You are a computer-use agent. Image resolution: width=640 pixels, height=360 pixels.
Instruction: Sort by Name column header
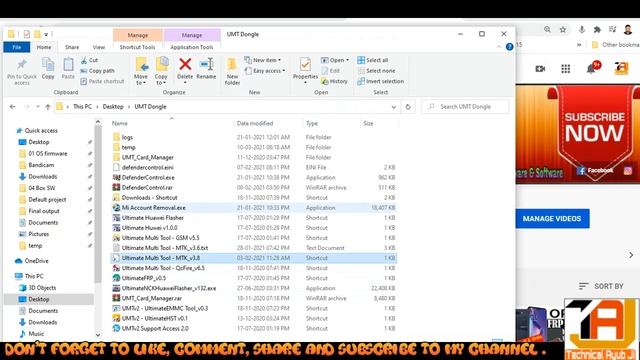point(120,123)
